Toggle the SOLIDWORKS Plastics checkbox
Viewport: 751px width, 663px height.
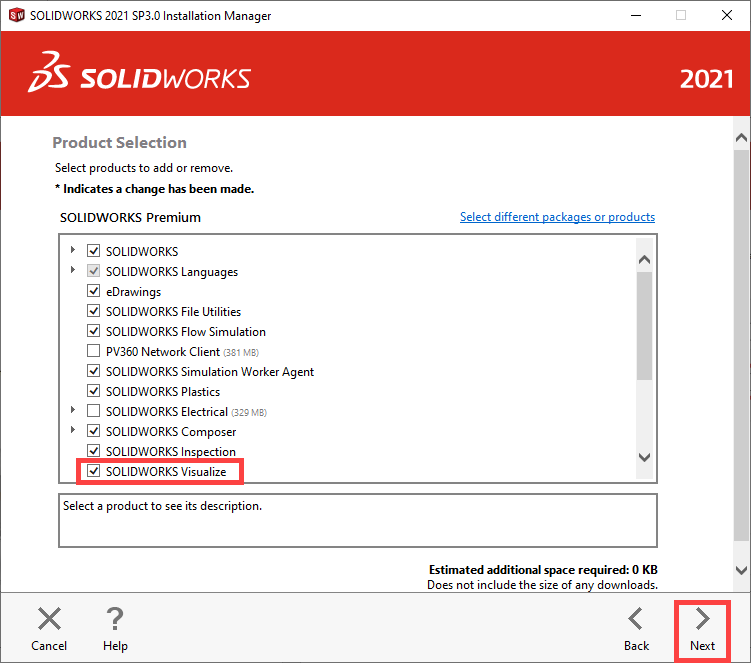tap(93, 391)
